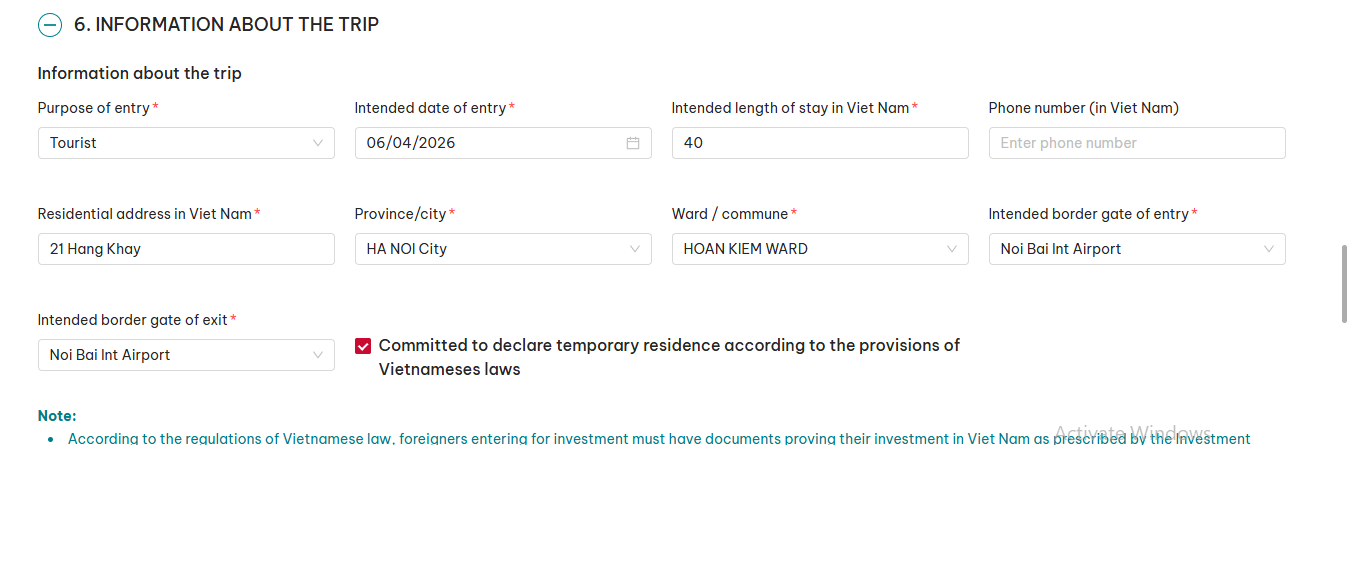
Task: Collapse section 6 using the minus icon
Action: coord(50,25)
